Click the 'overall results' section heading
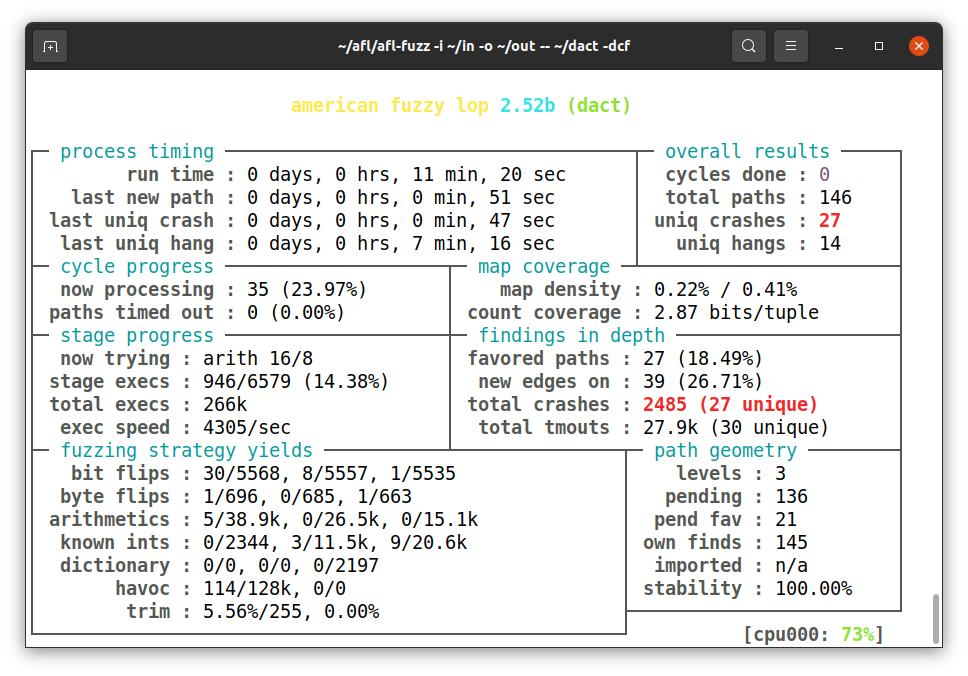Screen dimensions: 968x676 747,151
